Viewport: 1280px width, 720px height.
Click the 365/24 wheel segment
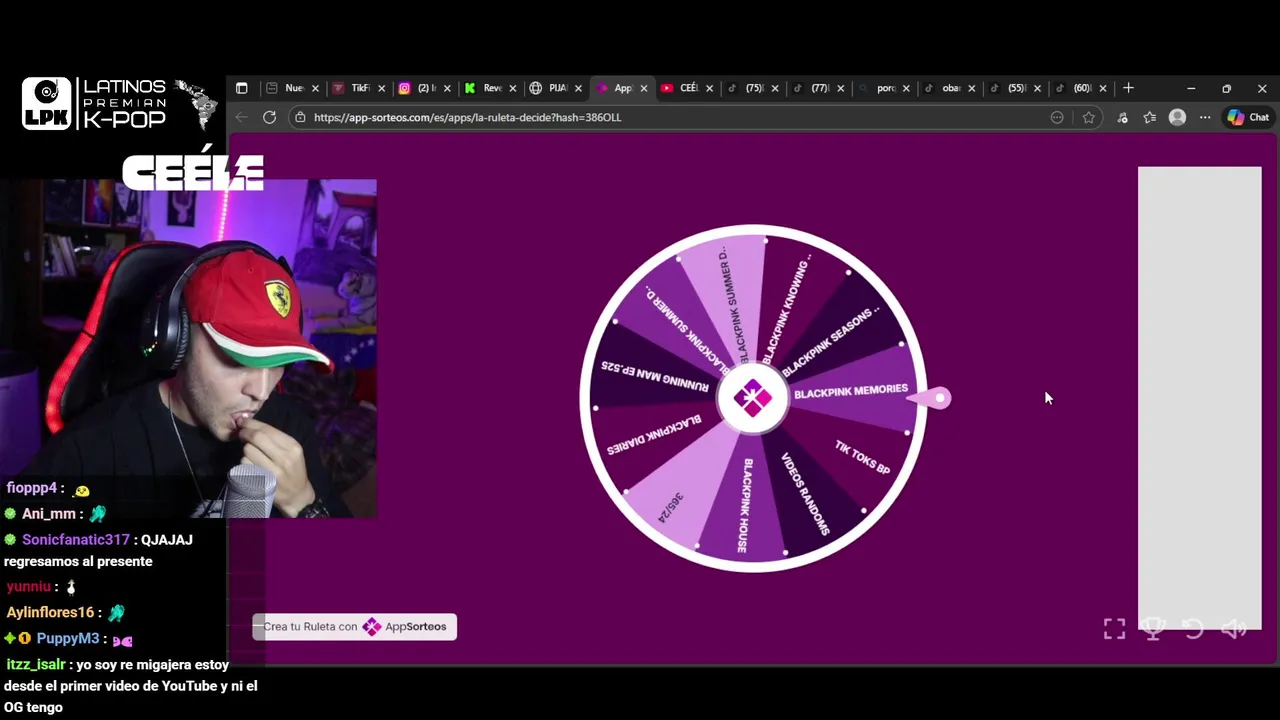click(672, 507)
